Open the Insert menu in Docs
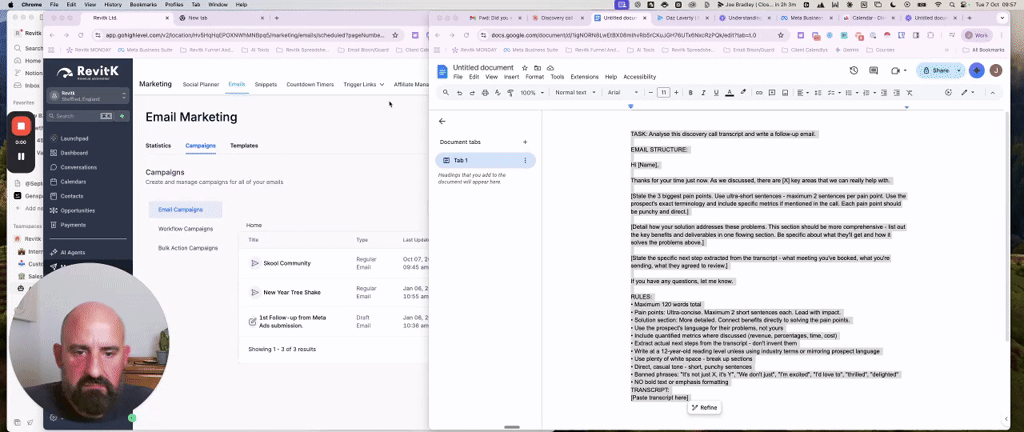1024x432 pixels. 511,77
